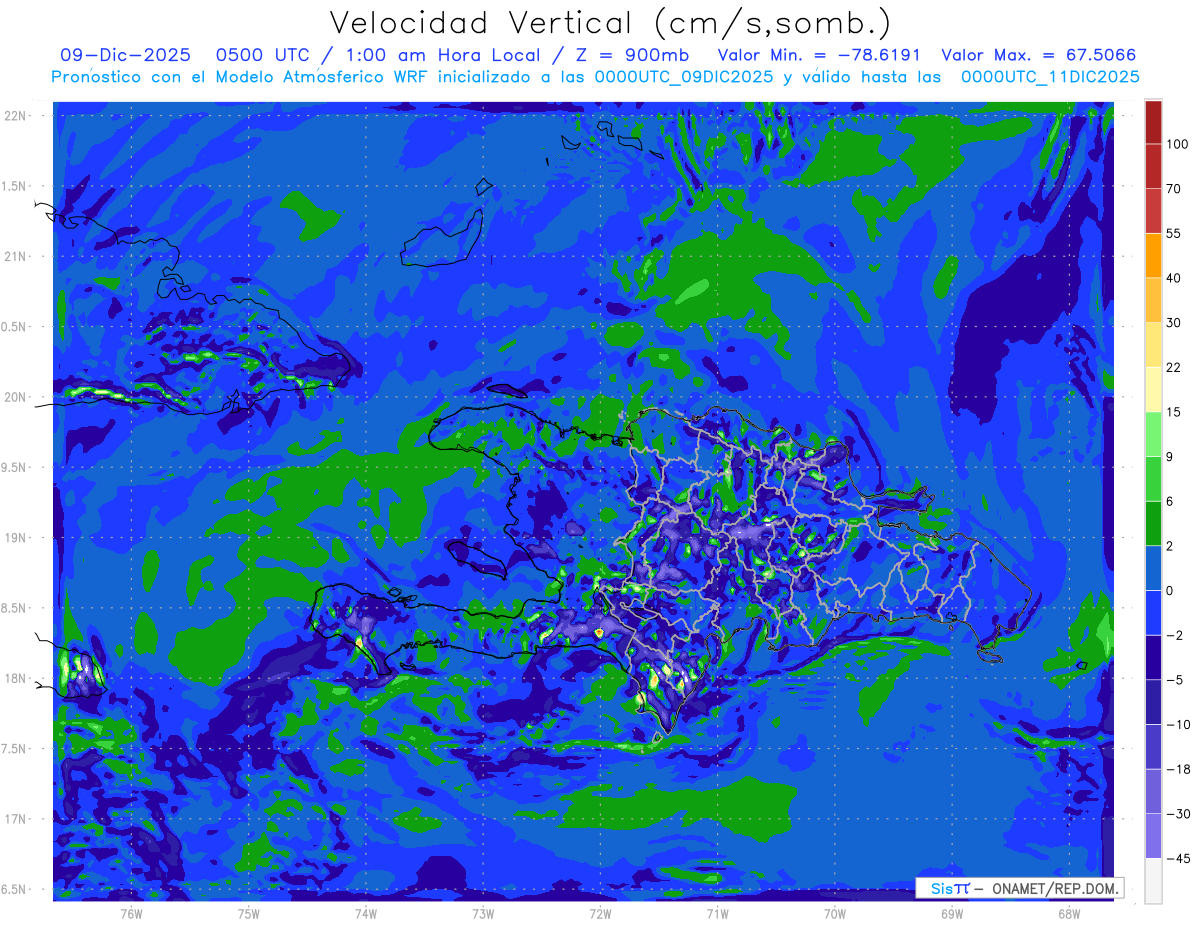Click the '40' colorbar label
Viewport: 1200px width, 927px height.
1175,278
